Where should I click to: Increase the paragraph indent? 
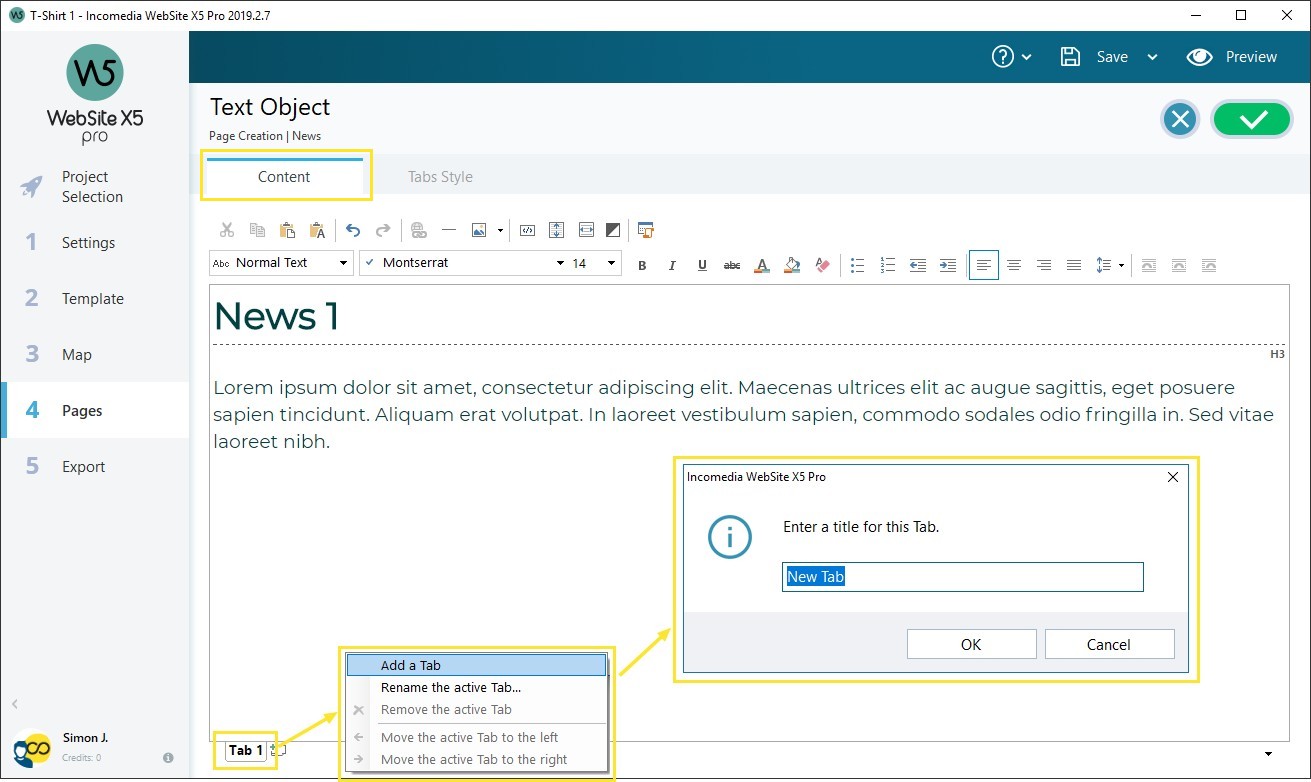click(948, 265)
